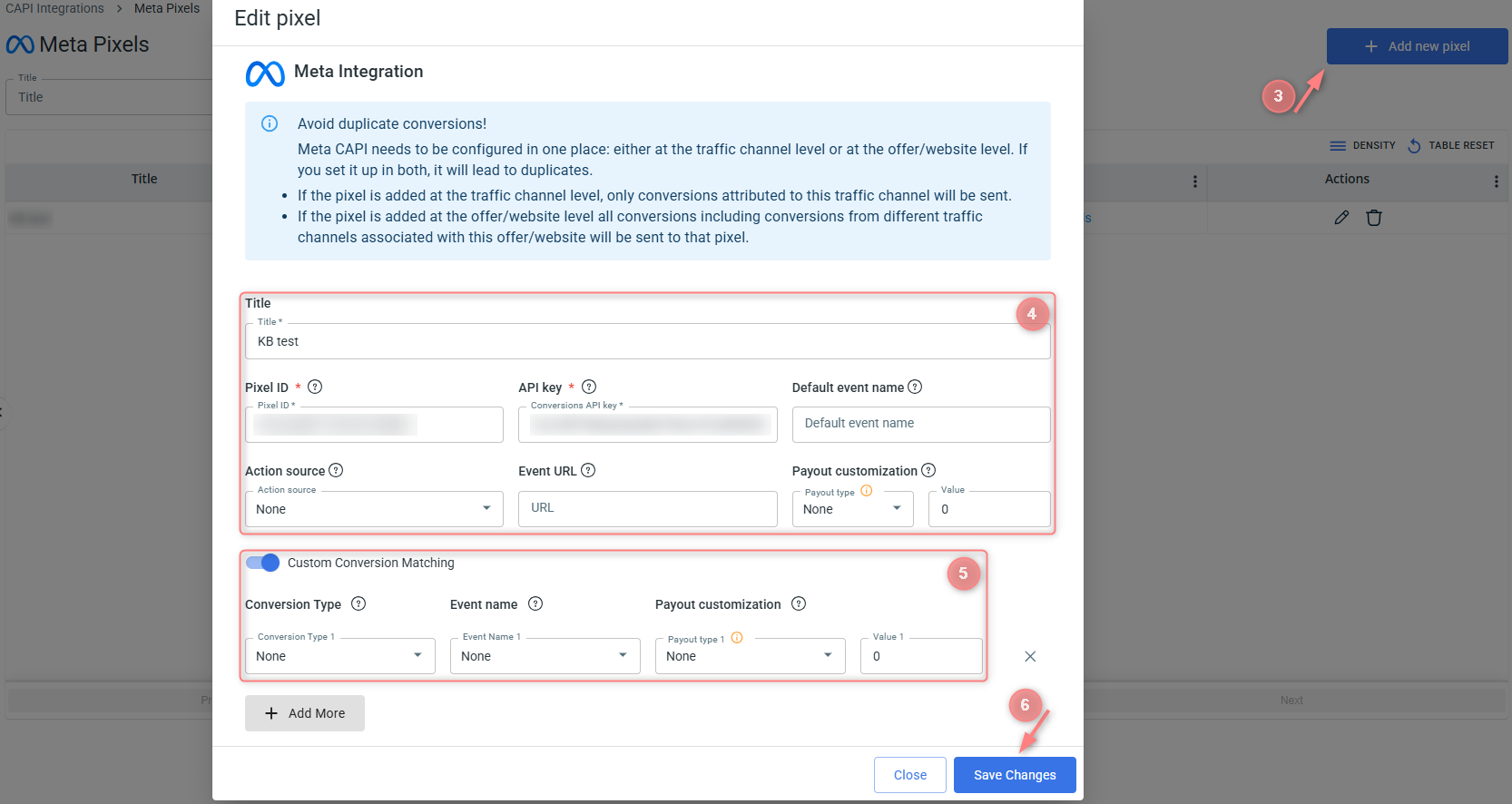Click the Default event name input field
The height and width of the screenshot is (804, 1512).
[921, 425]
